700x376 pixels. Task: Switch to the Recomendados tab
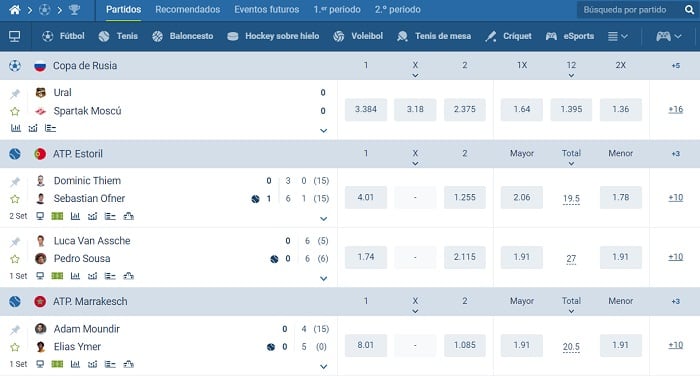click(188, 9)
